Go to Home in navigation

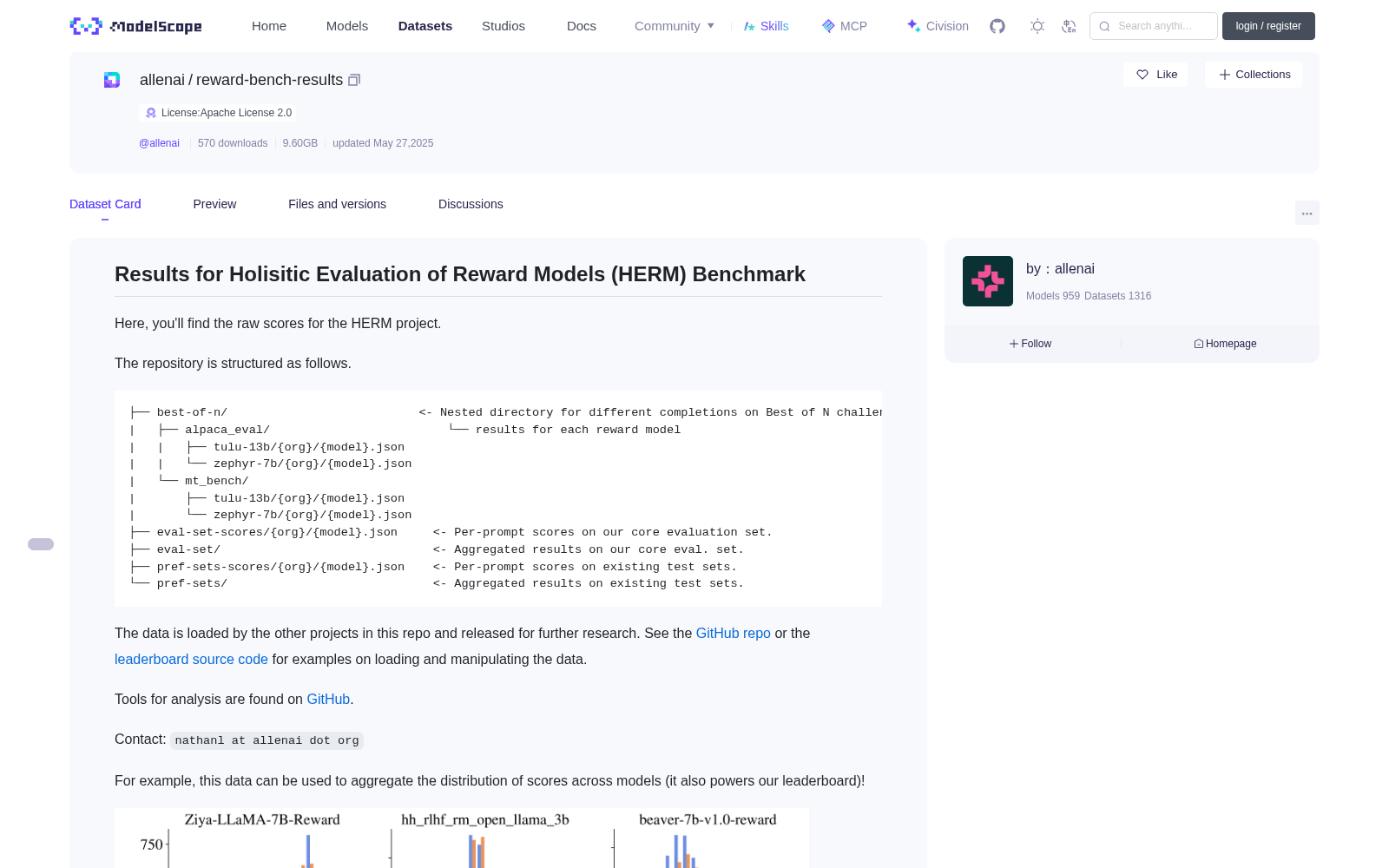click(x=269, y=26)
